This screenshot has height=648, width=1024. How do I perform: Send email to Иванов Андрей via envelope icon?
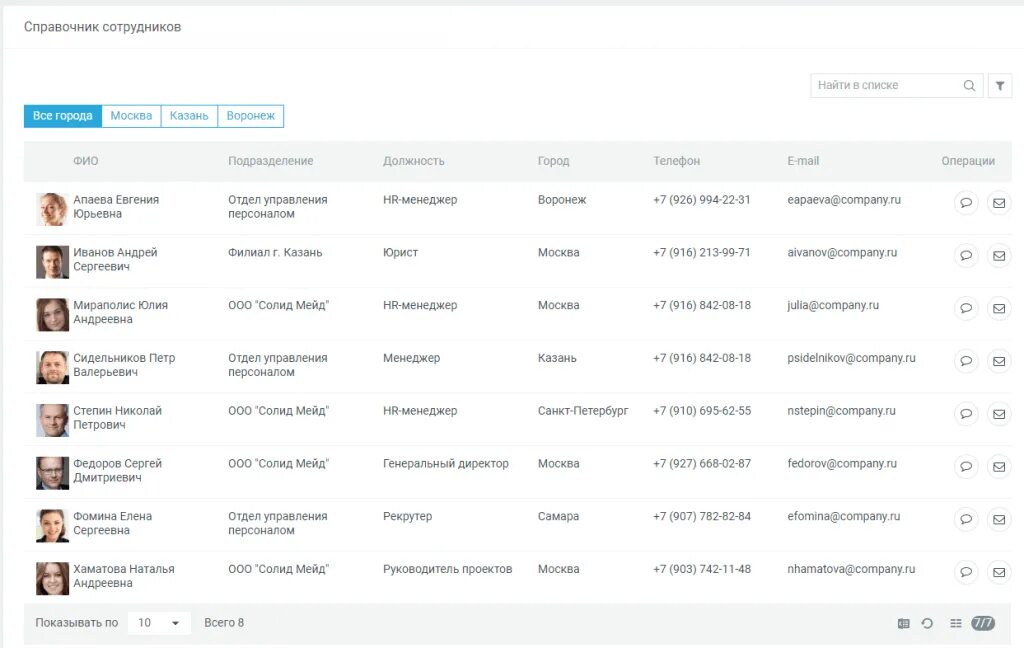(999, 255)
